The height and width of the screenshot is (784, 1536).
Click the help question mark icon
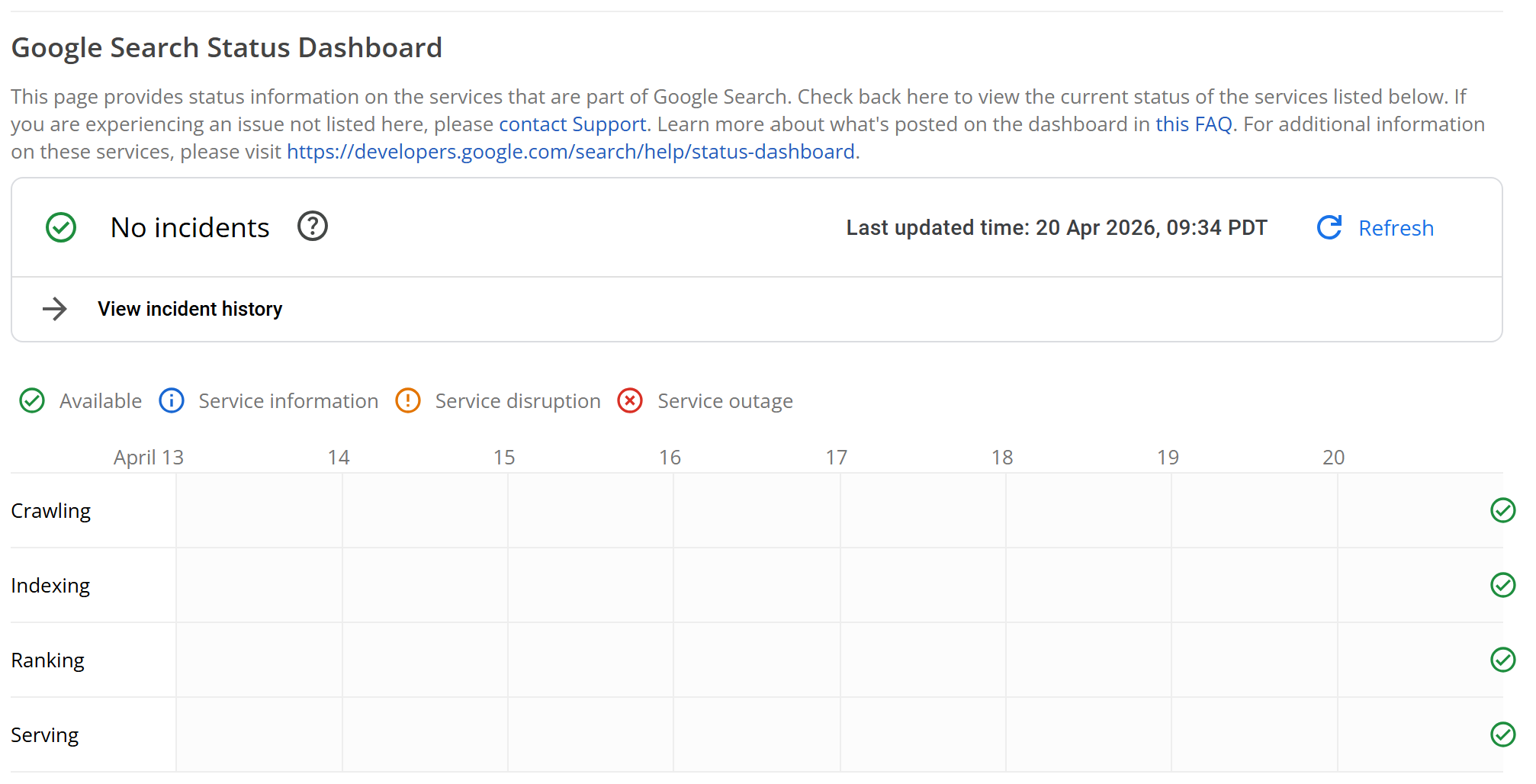click(x=313, y=227)
